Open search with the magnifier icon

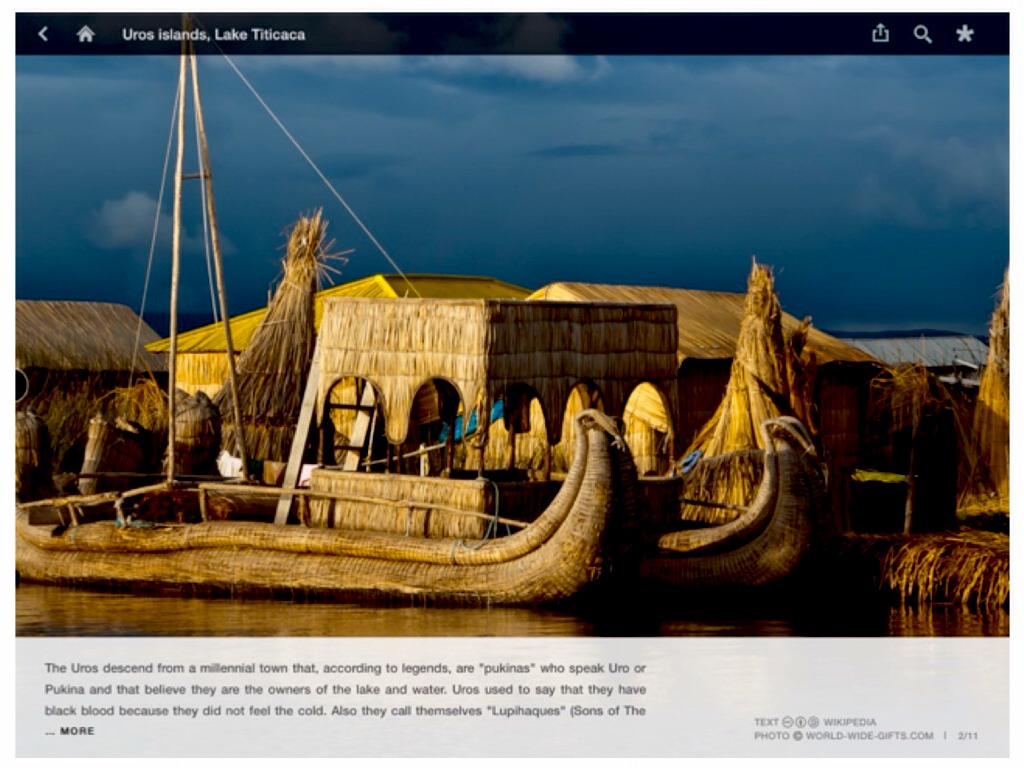[x=922, y=34]
